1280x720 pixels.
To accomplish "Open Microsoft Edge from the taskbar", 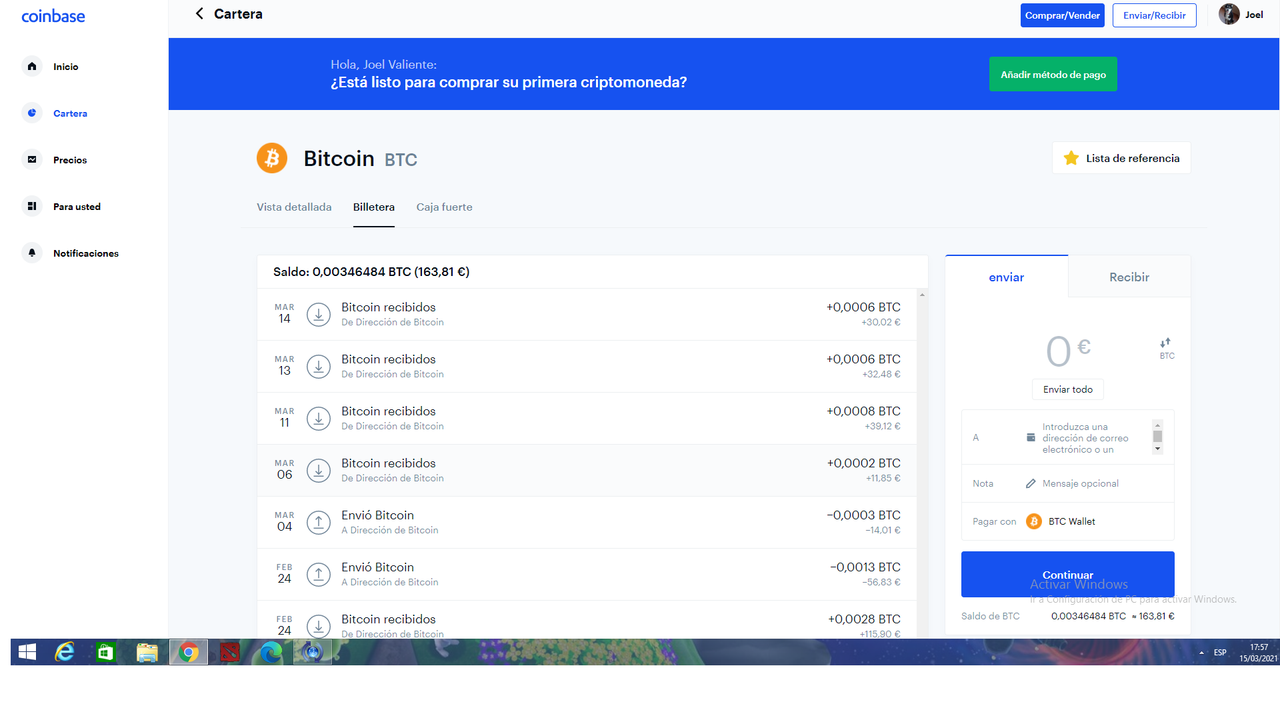I will (270, 652).
